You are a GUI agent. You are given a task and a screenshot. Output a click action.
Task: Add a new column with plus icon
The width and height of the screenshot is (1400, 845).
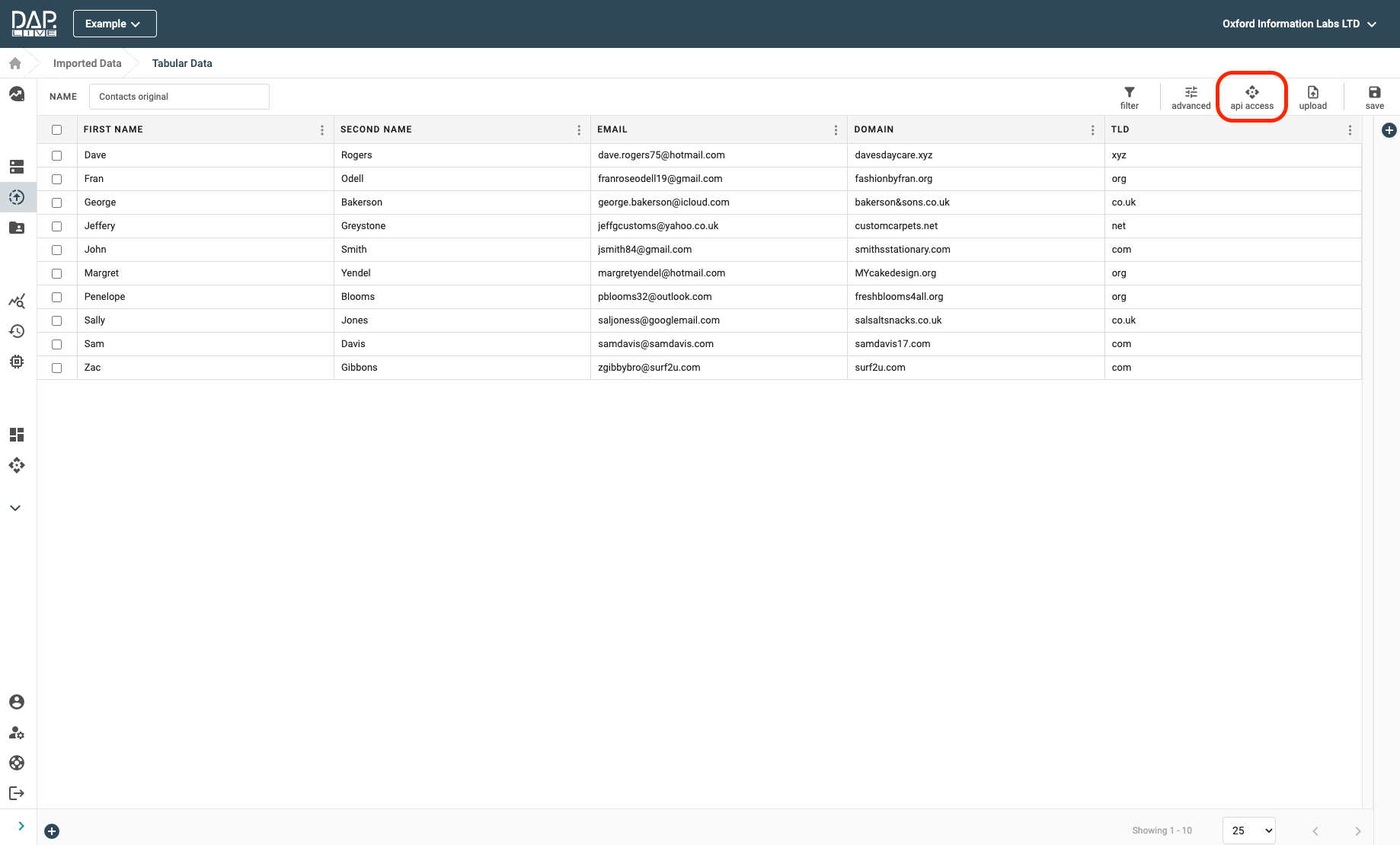(x=1389, y=130)
